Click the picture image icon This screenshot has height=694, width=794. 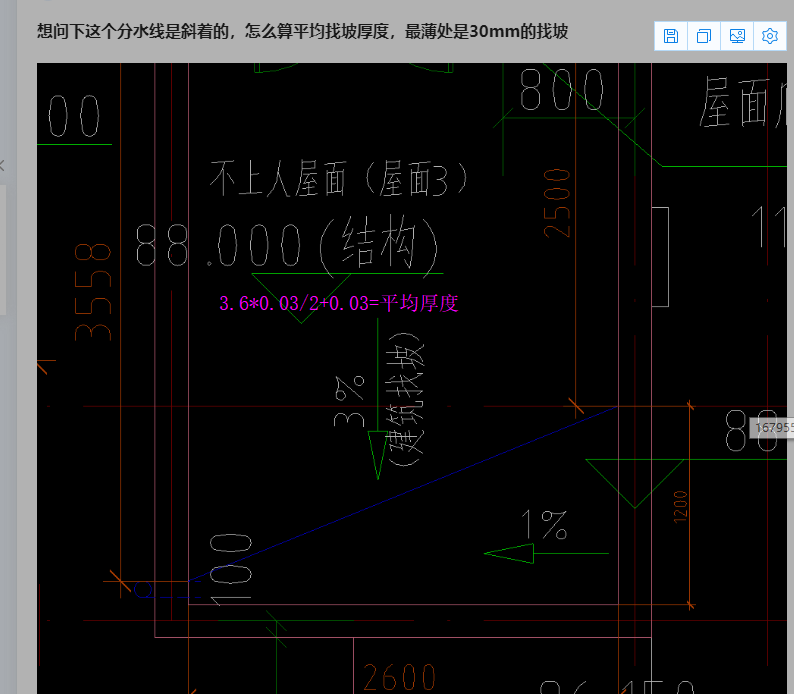pos(737,36)
